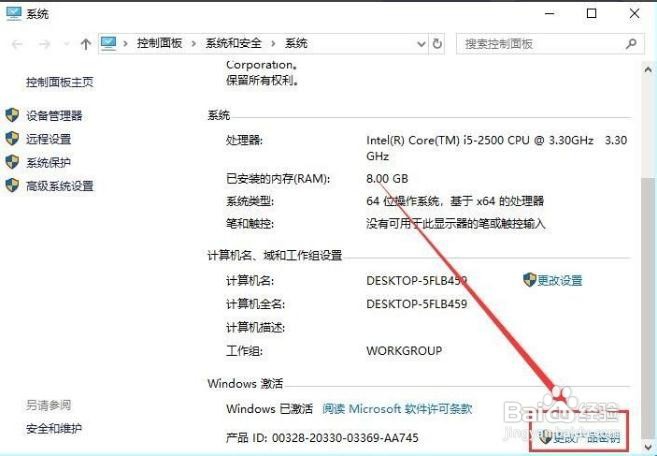Select the 控制面板 breadcrumb
The image size is (657, 456).
(x=159, y=43)
